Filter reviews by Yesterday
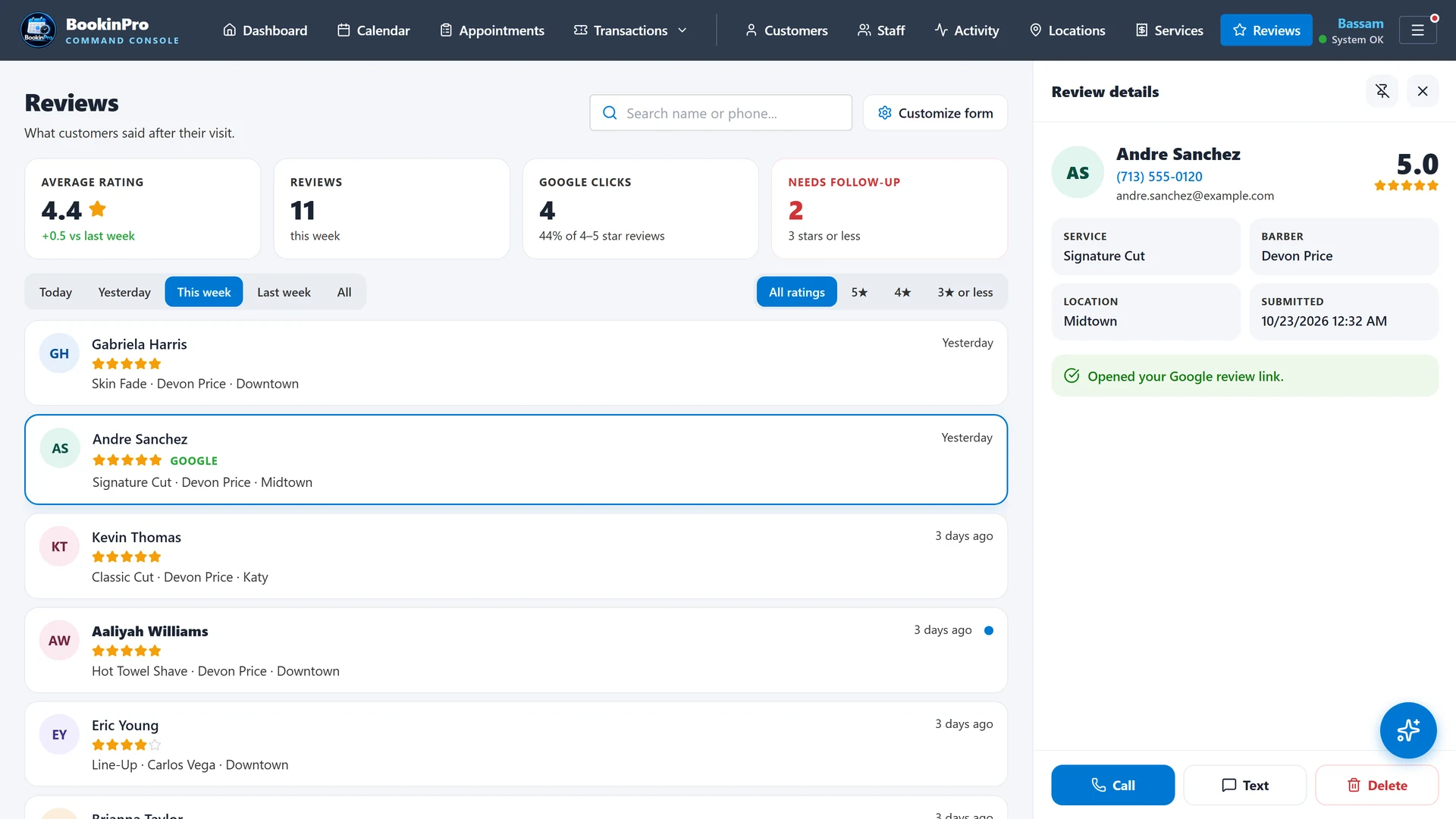 (124, 292)
